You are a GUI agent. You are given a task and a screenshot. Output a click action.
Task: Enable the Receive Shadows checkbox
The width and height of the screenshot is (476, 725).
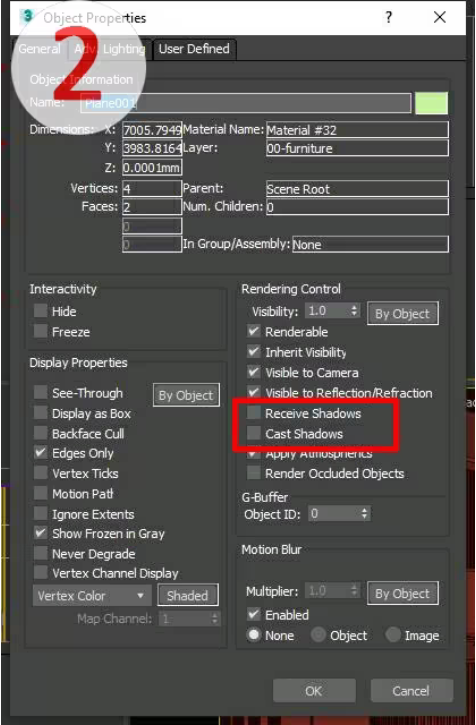point(253,413)
